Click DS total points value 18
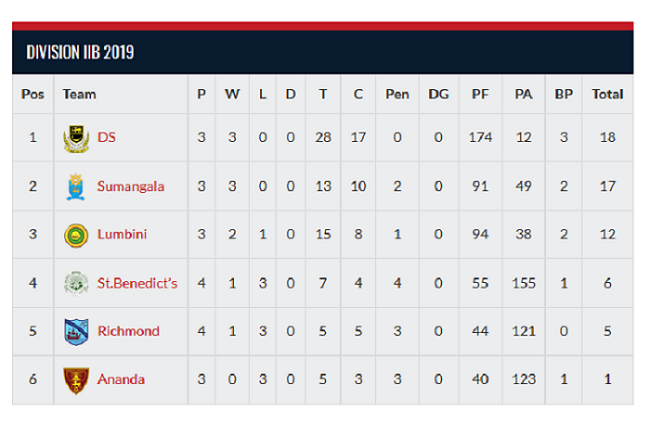The width and height of the screenshot is (650, 423). (x=607, y=137)
